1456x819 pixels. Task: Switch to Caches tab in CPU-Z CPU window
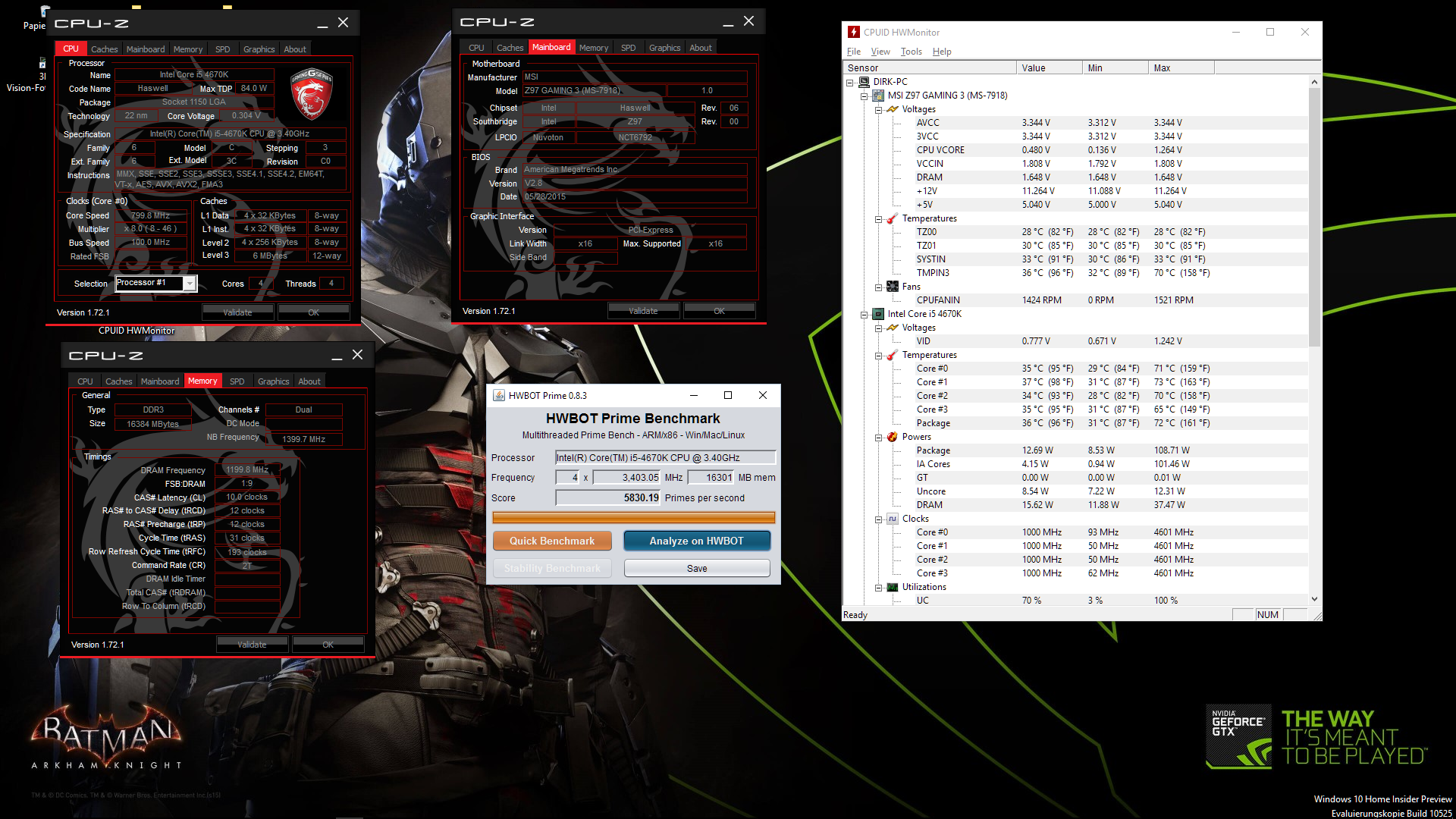[104, 49]
